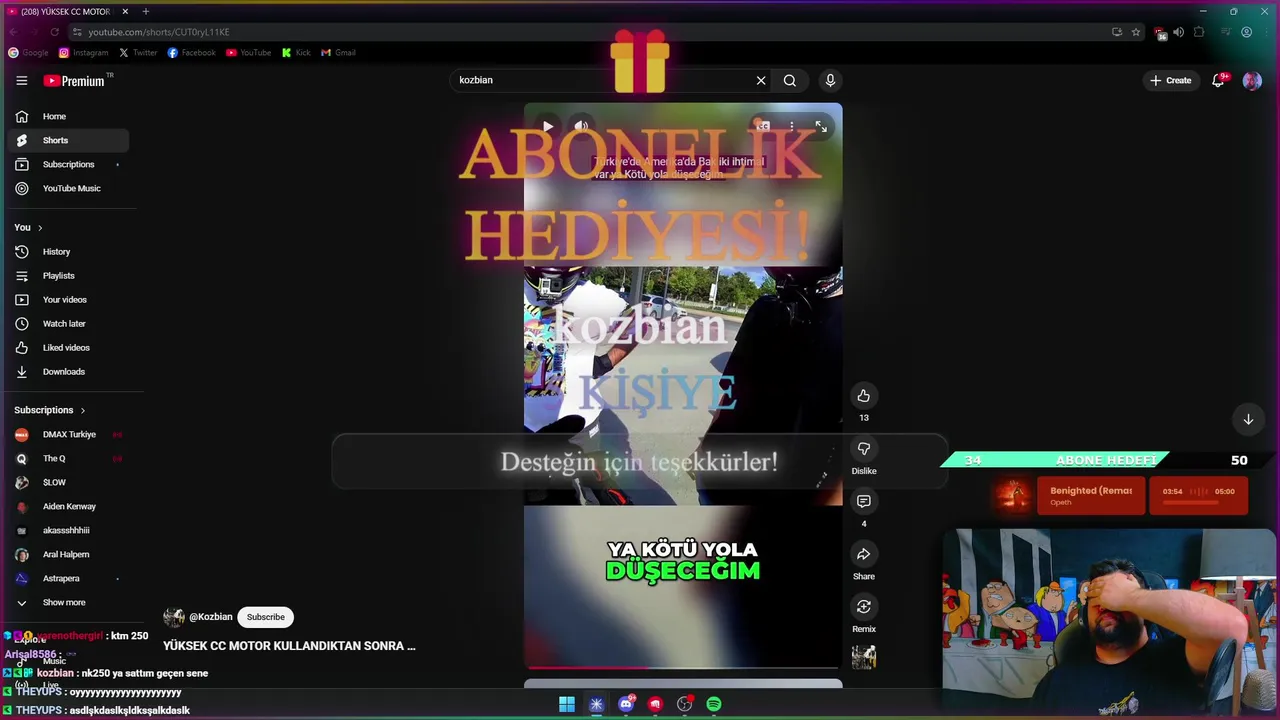Open Spotify from the taskbar
The image size is (1280, 720).
[714, 704]
